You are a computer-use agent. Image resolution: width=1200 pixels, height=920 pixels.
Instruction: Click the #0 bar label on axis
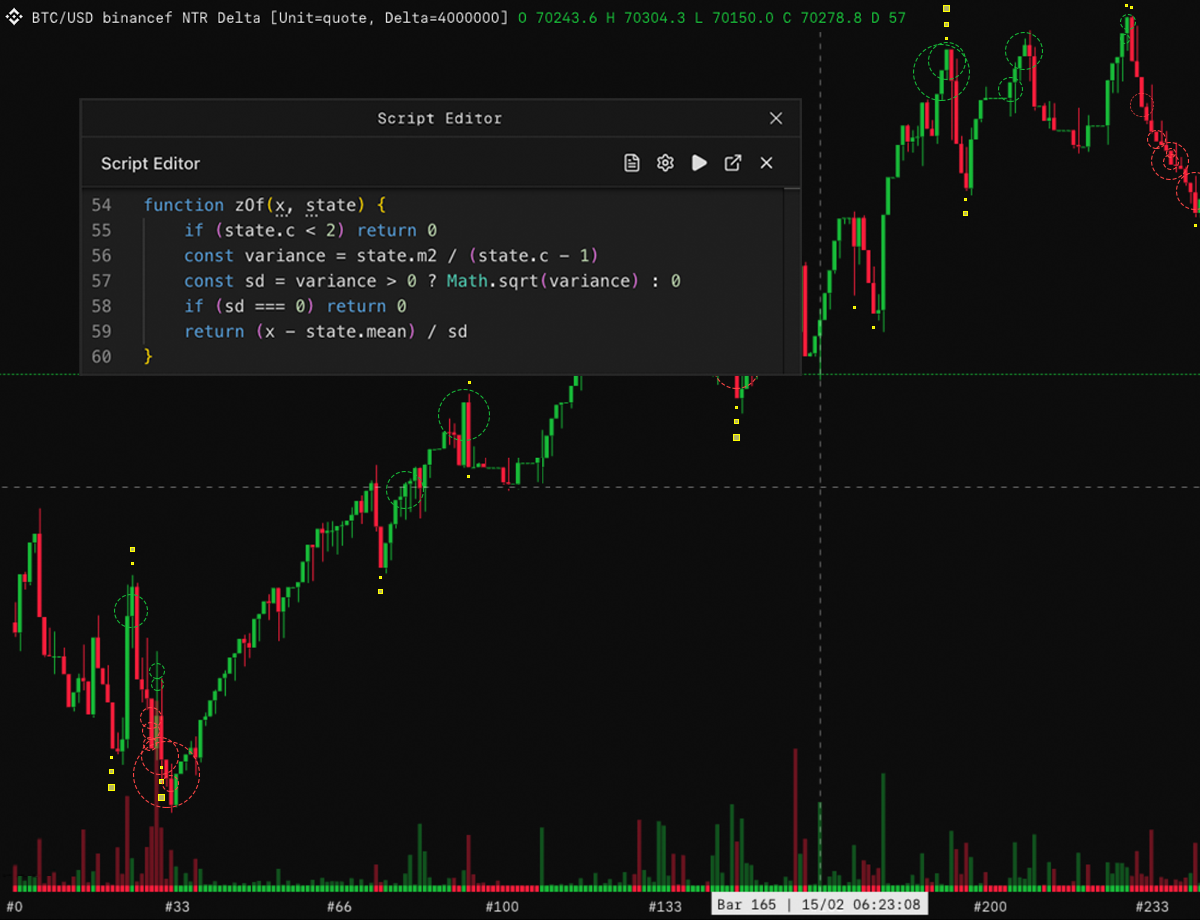(13, 906)
